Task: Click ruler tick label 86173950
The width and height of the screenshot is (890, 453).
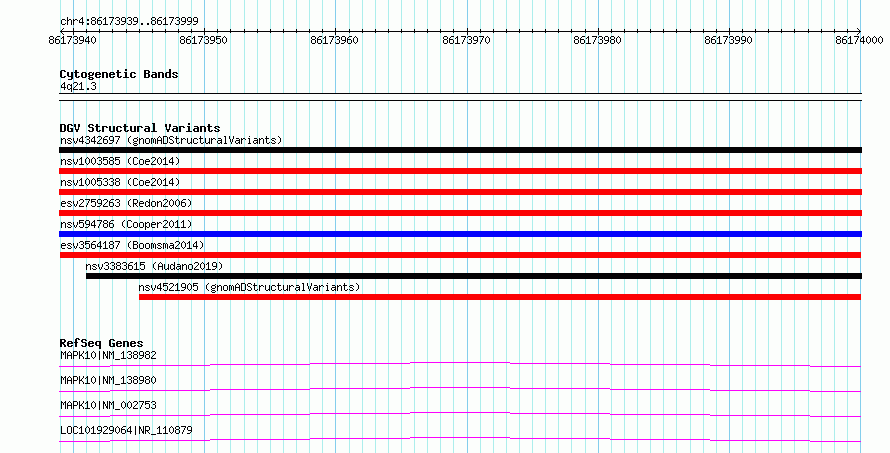Action: tap(203, 40)
